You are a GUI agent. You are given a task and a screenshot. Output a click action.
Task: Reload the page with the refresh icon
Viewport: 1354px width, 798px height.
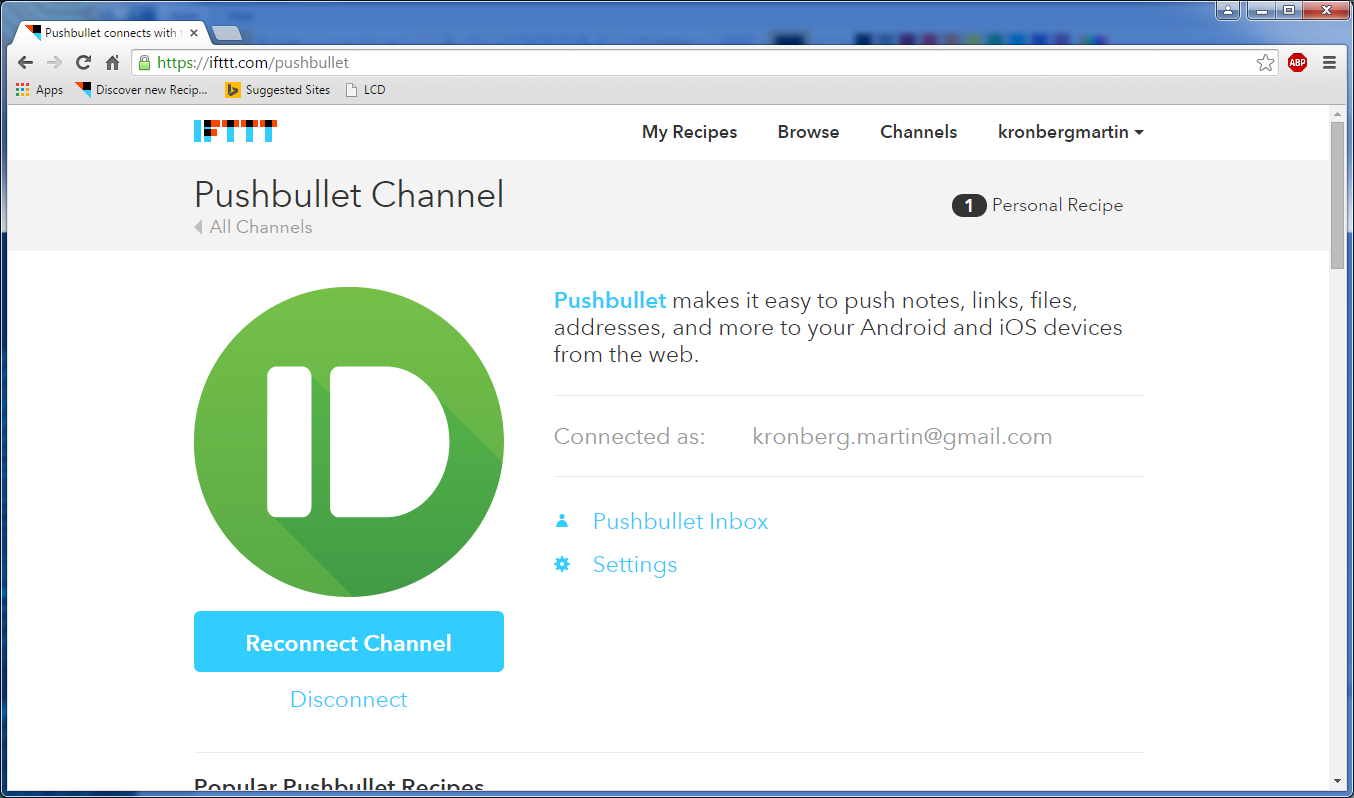coord(83,62)
